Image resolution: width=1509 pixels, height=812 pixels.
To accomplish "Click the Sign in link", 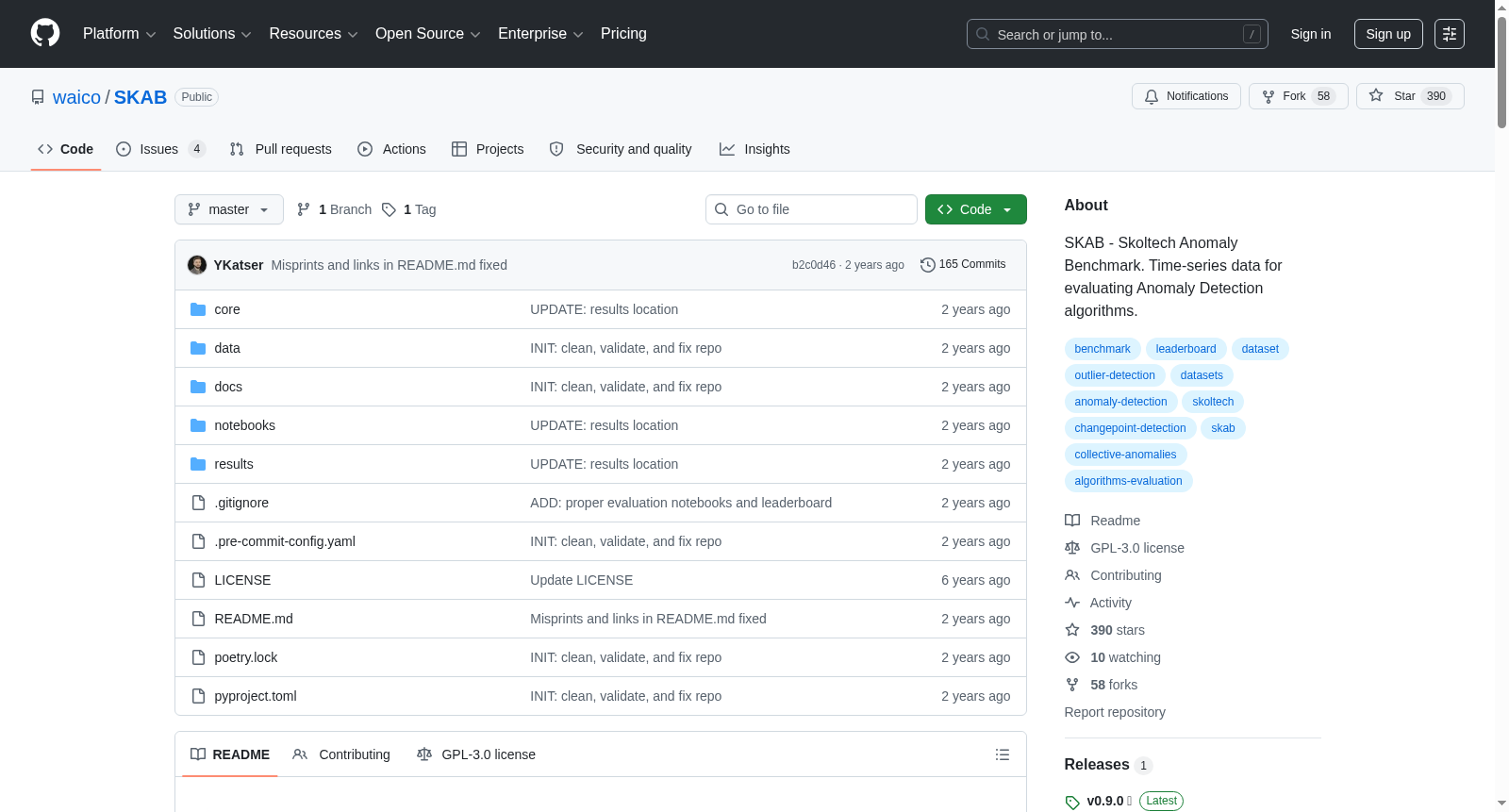I will (1311, 34).
